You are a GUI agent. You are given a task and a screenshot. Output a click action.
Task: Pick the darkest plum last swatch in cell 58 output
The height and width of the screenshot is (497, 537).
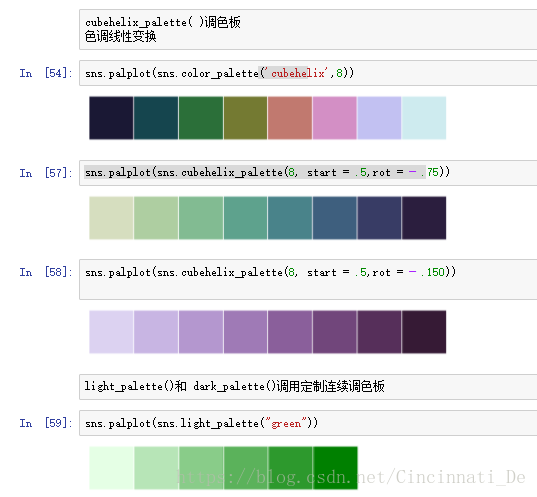click(x=424, y=332)
